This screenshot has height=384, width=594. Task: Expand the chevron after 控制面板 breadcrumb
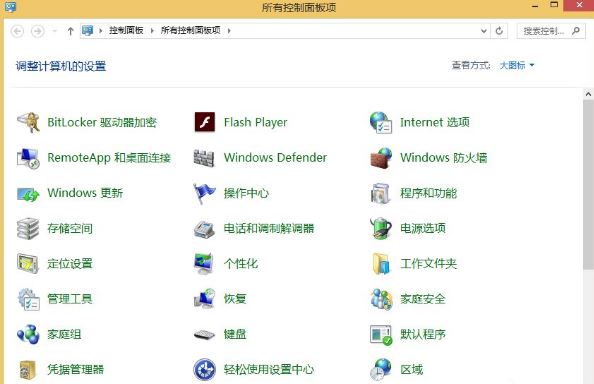tap(152, 31)
